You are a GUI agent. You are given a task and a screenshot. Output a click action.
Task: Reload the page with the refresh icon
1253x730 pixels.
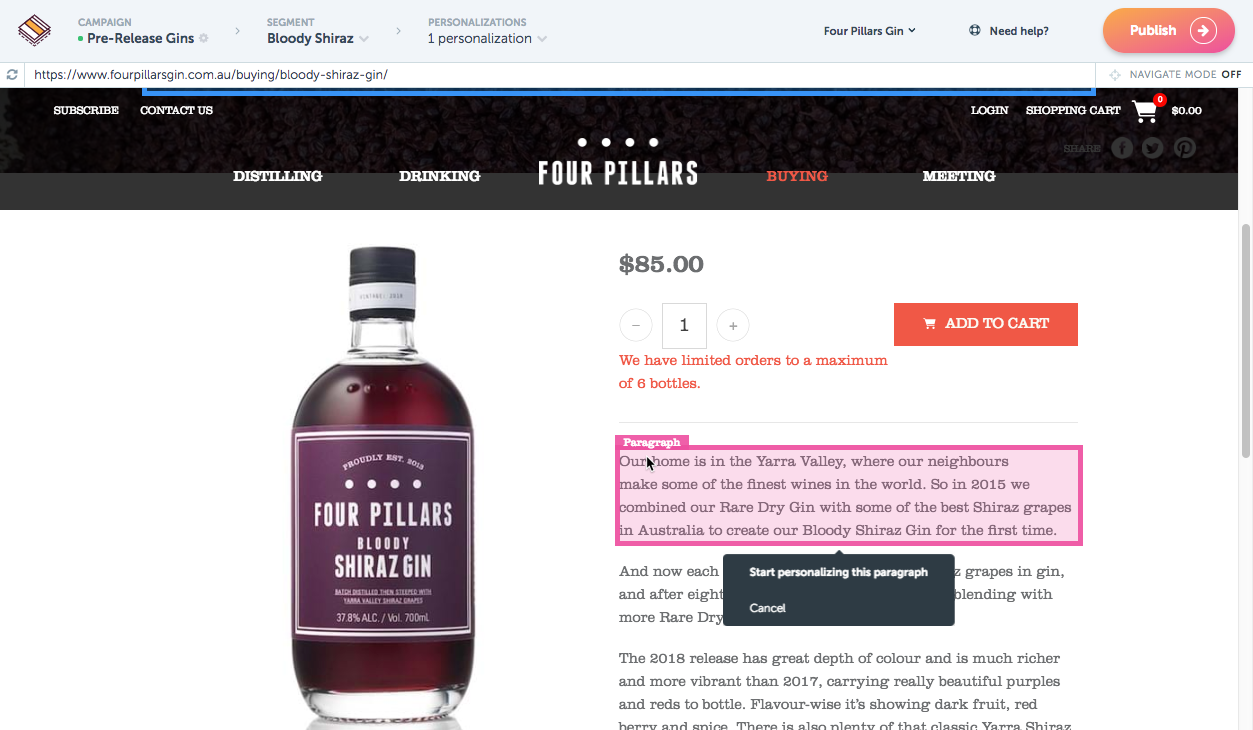(x=12, y=75)
